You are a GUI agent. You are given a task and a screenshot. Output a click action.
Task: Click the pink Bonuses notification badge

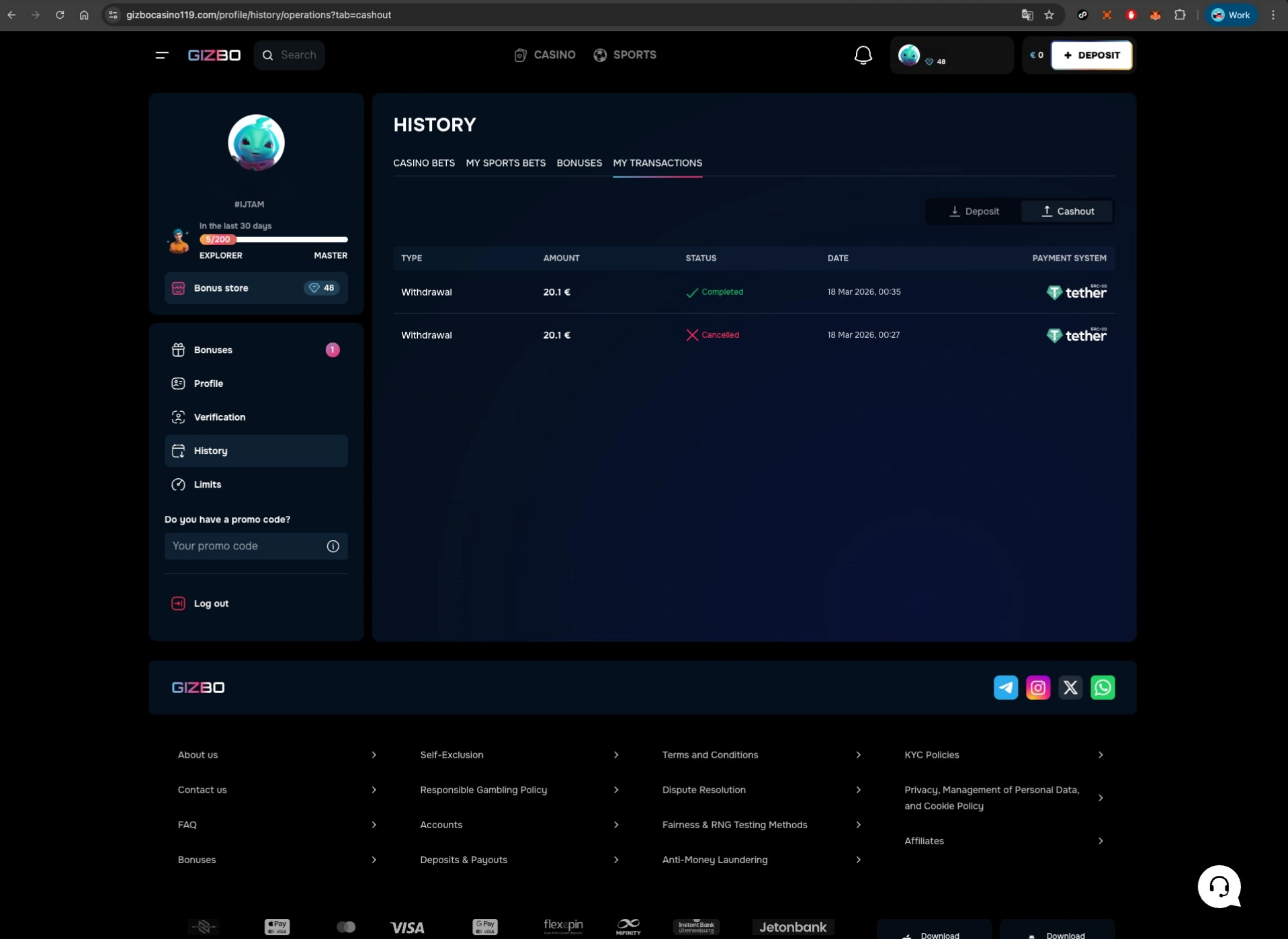[x=332, y=349]
